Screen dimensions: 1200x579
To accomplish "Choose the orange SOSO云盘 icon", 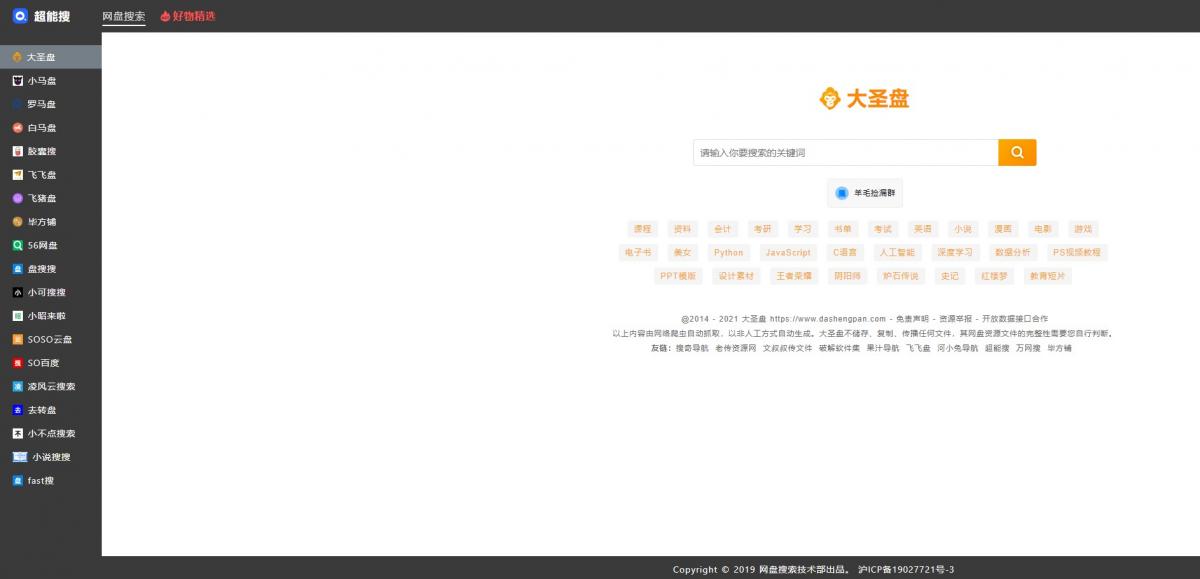I will pos(17,339).
